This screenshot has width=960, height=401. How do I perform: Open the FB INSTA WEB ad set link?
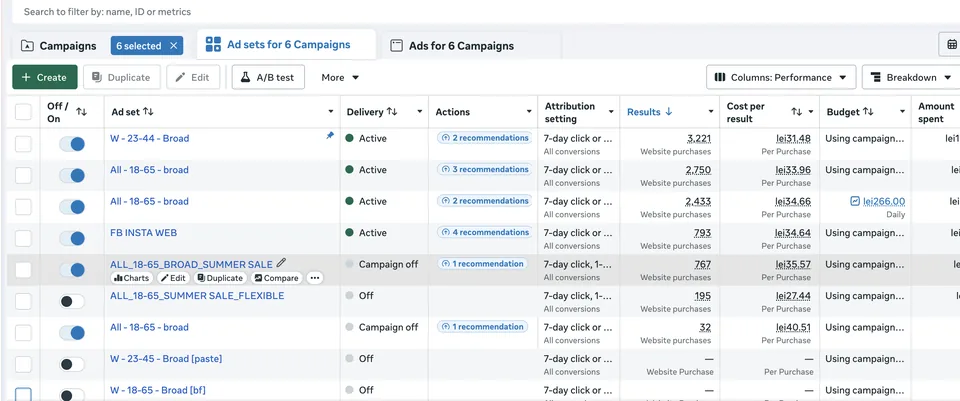click(x=143, y=233)
